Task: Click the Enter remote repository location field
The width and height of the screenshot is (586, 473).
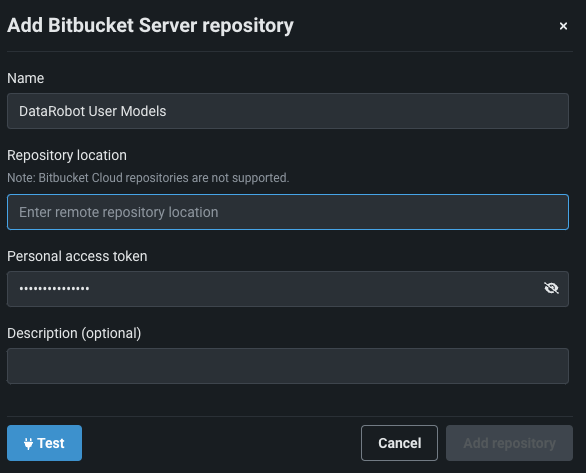Action: (x=288, y=212)
